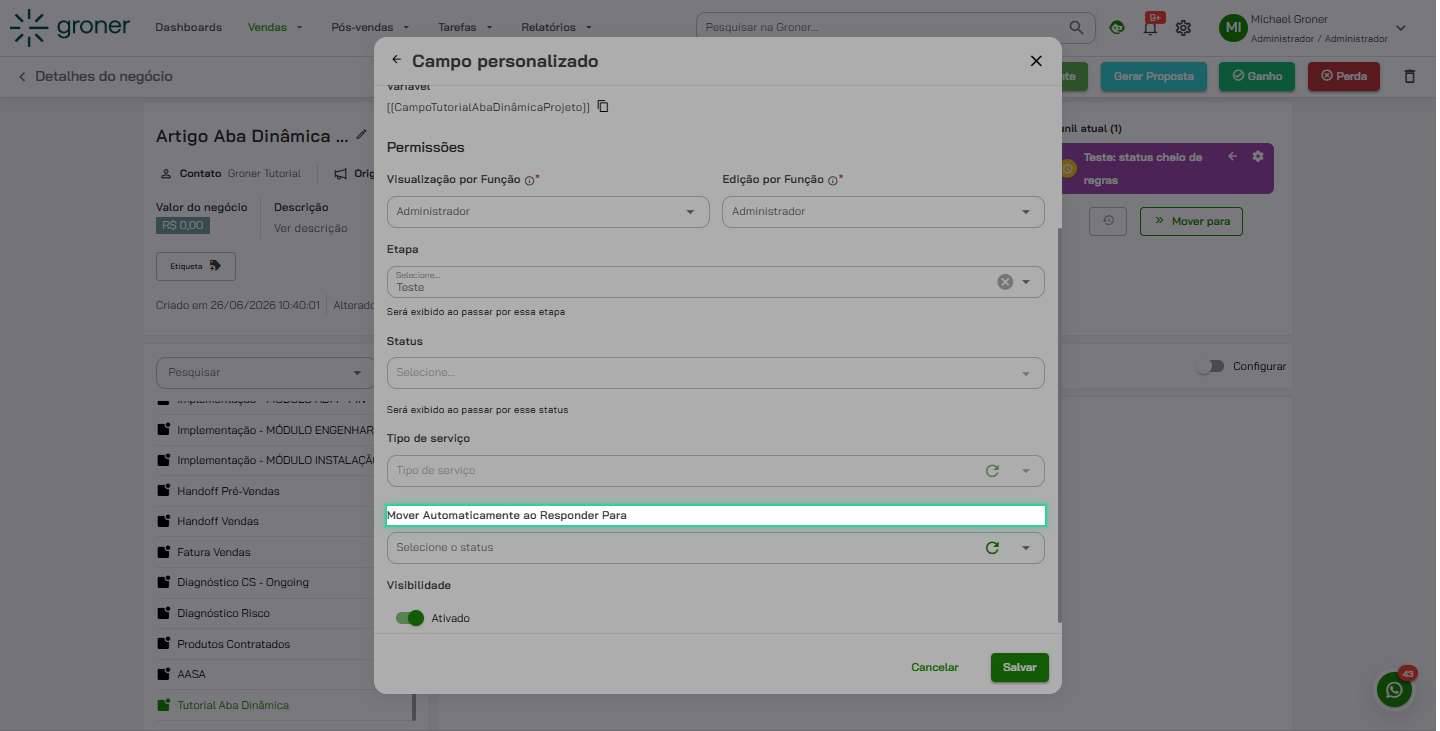Mark the deal as Ganho
Viewport: 1440px width, 731px height.
[x=1257, y=76]
